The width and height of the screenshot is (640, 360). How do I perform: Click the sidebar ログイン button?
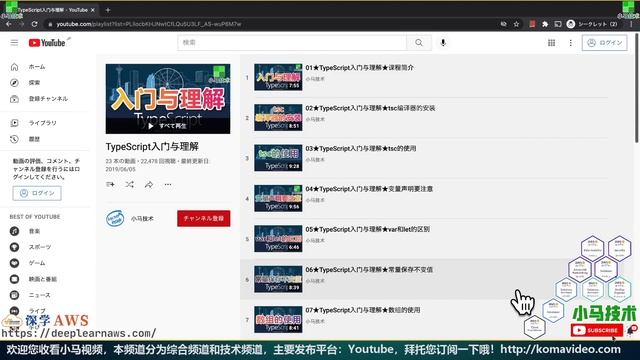tap(37, 193)
